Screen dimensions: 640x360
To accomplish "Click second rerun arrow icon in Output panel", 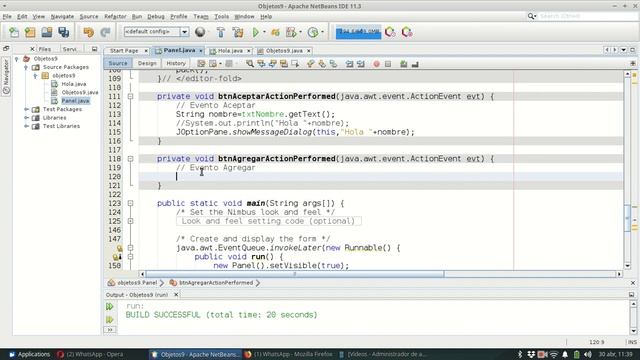I will [109, 319].
